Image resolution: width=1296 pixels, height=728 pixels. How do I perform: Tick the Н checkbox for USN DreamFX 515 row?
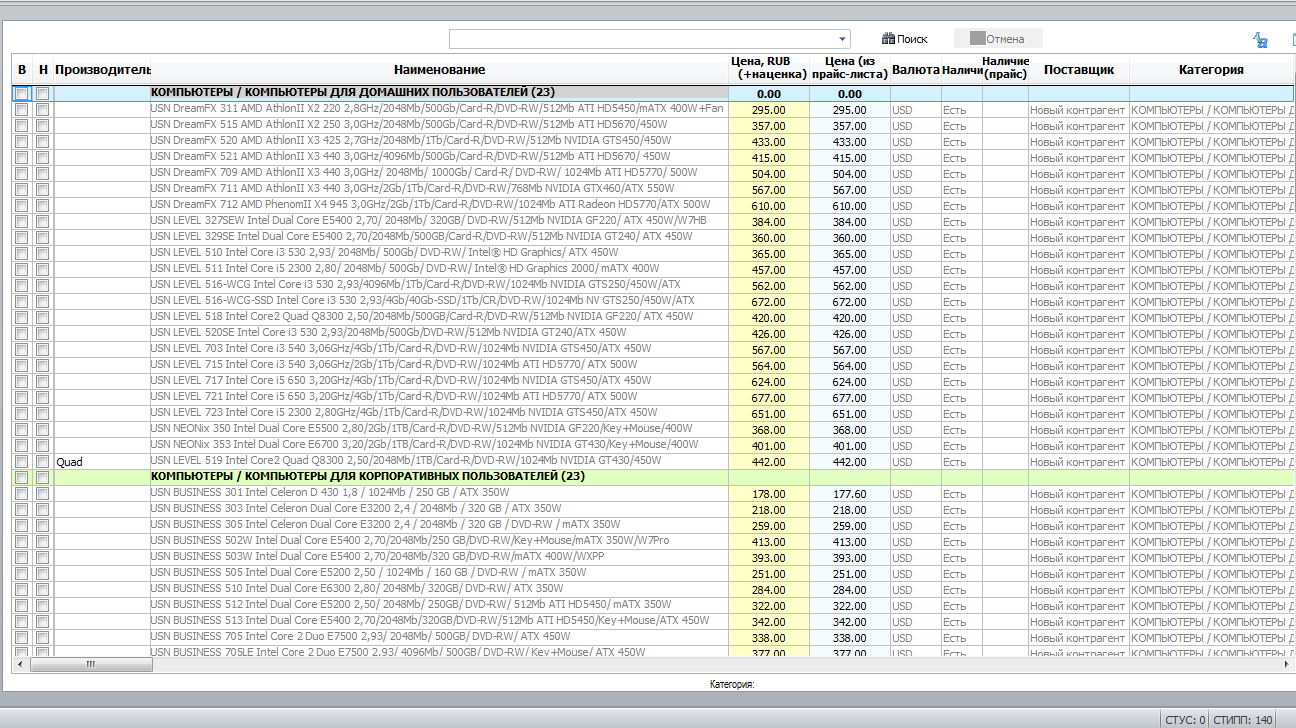[x=42, y=126]
